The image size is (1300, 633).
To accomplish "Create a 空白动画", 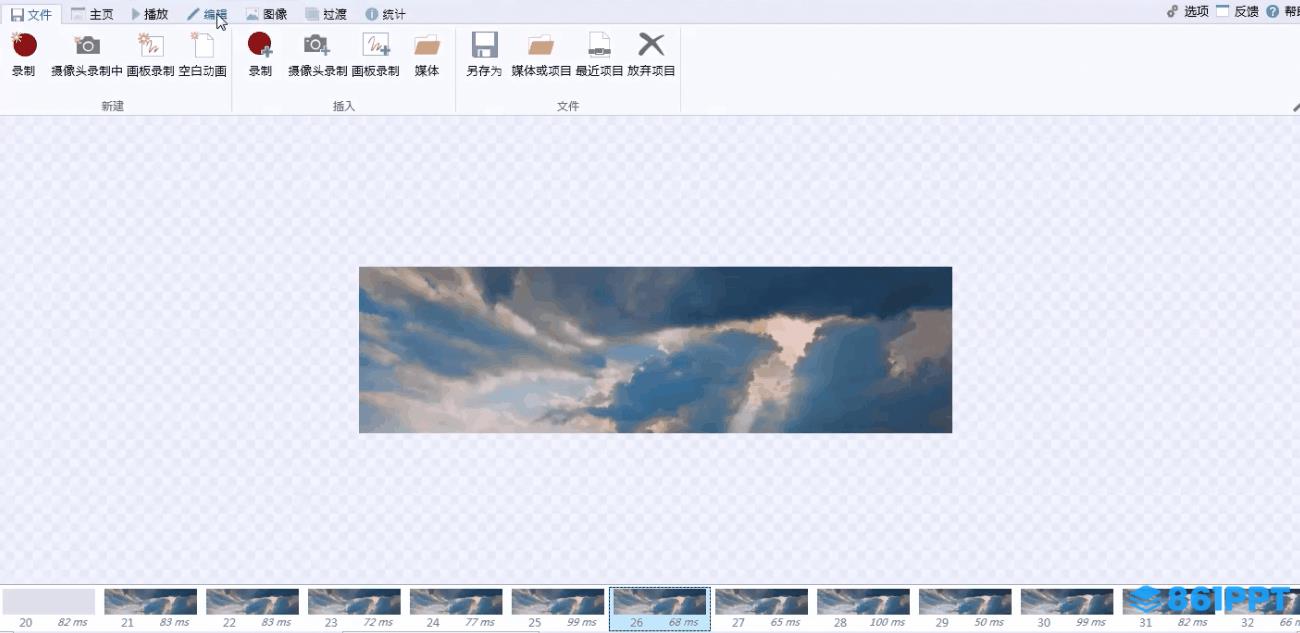I will (203, 54).
